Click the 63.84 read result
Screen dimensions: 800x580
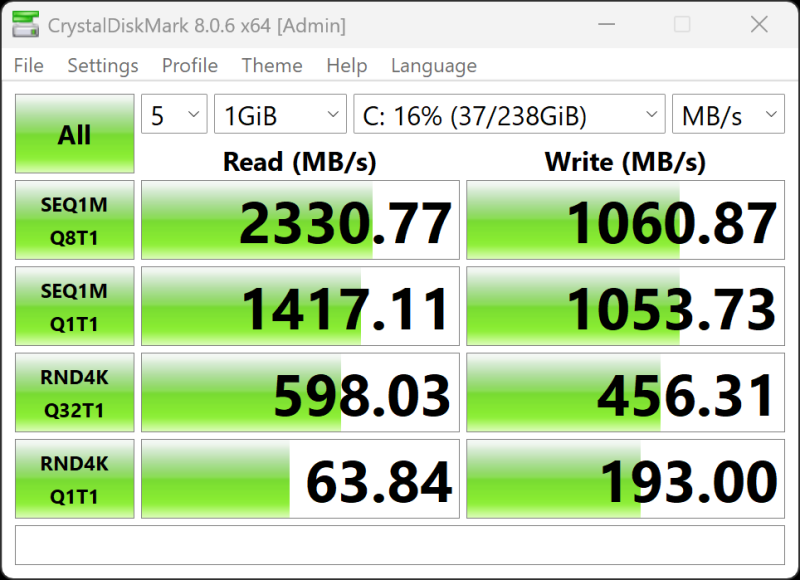300,478
